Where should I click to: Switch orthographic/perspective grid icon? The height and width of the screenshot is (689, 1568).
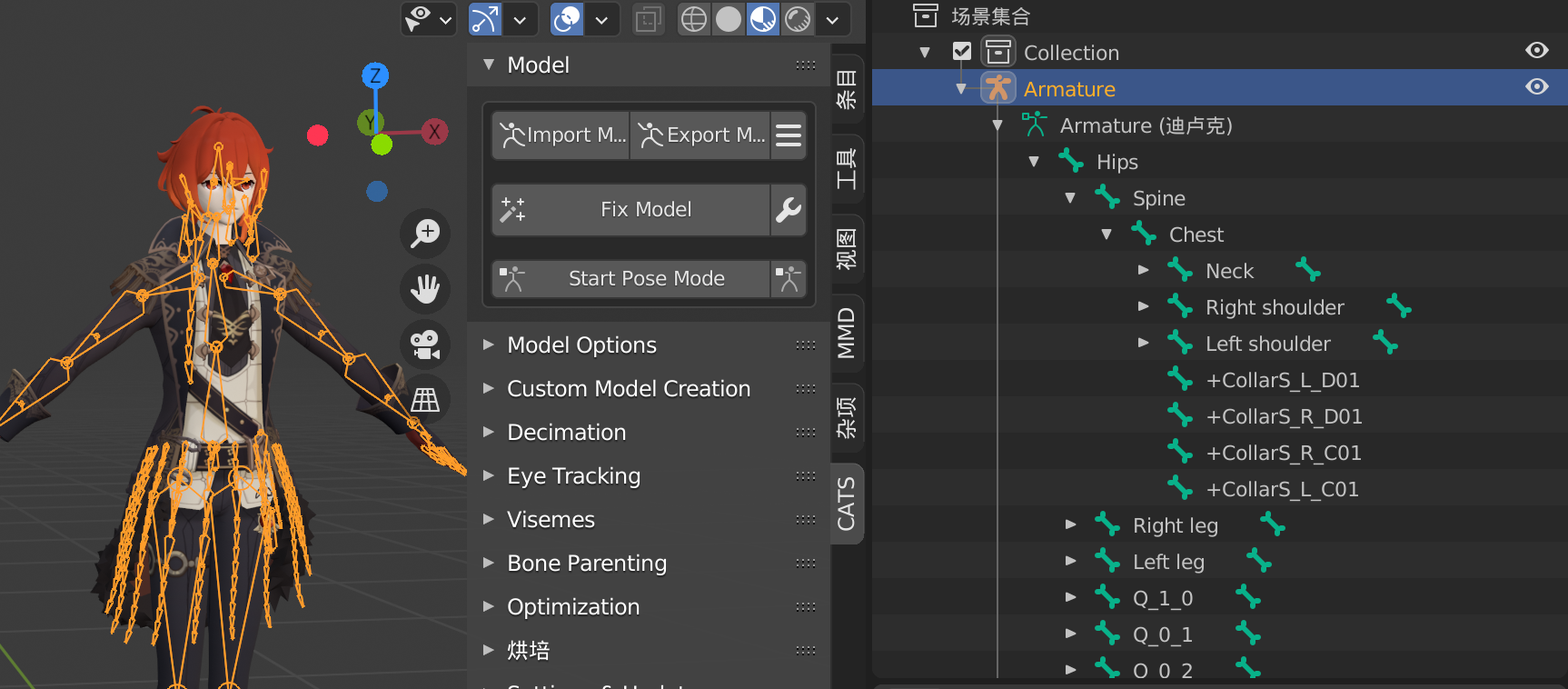pyautogui.click(x=425, y=400)
